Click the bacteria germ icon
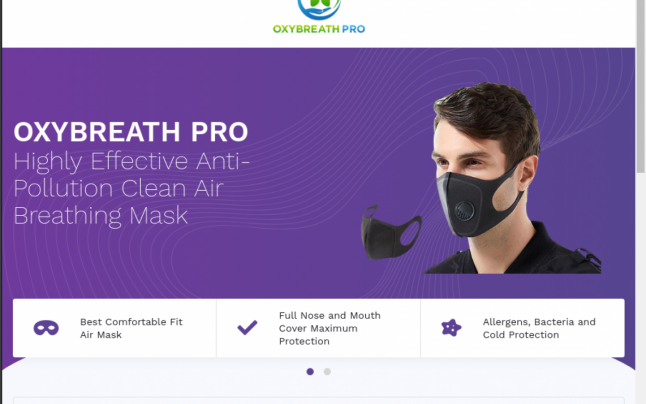The height and width of the screenshot is (404, 646). coord(451,328)
